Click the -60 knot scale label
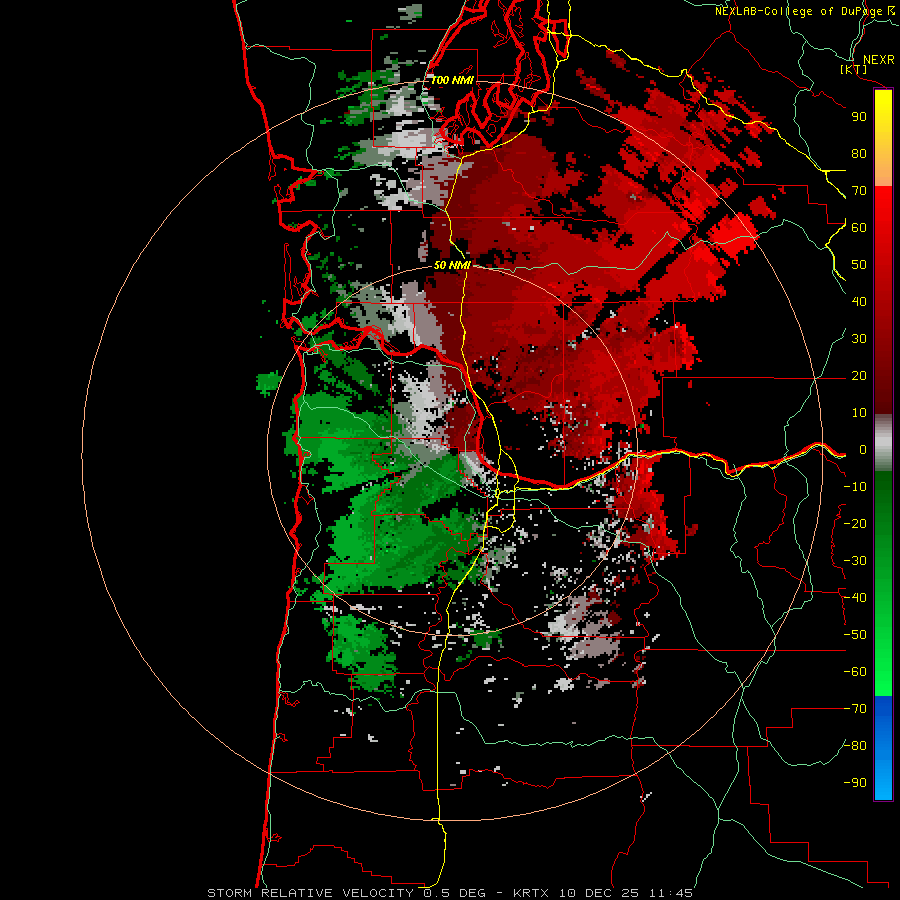Image resolution: width=900 pixels, height=900 pixels. [x=855, y=672]
